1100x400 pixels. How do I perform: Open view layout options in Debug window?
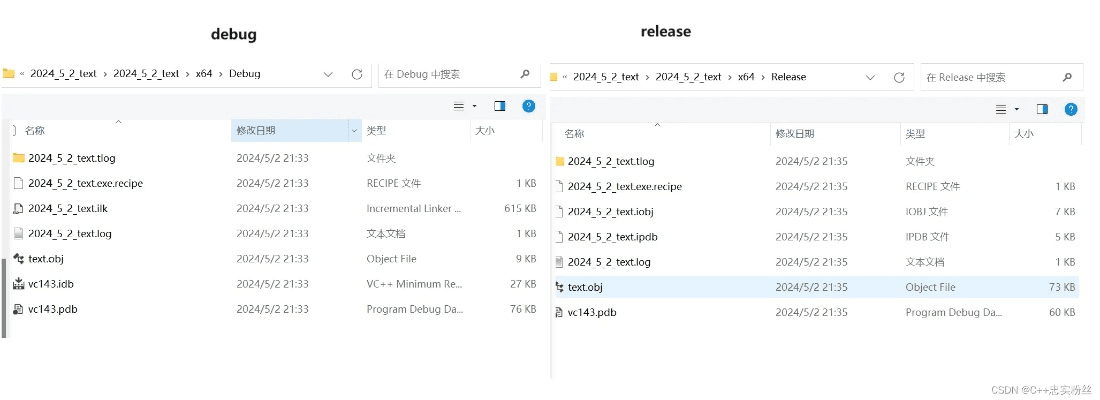click(x=464, y=106)
